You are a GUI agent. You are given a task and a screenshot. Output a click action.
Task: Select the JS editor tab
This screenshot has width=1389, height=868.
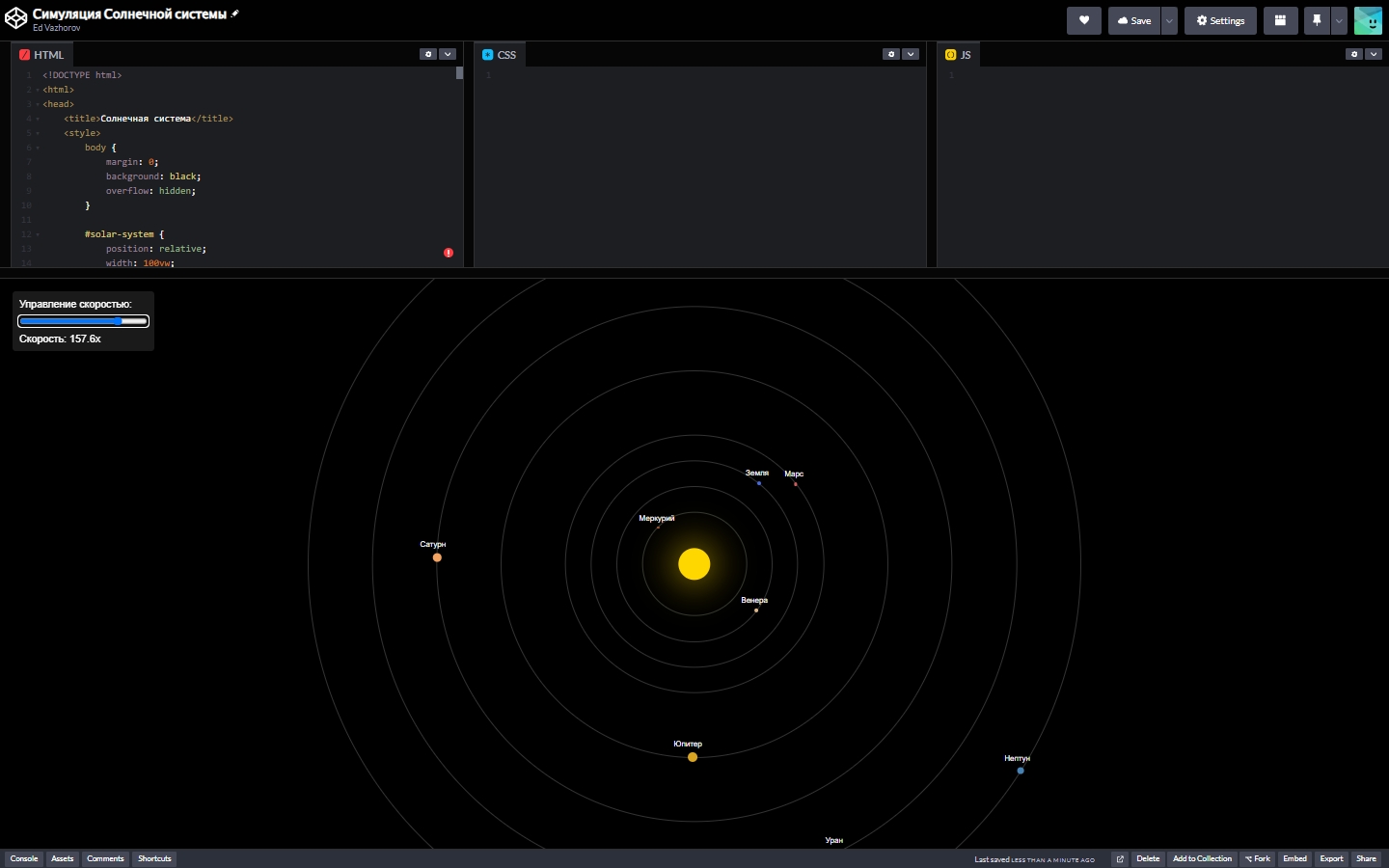pyautogui.click(x=959, y=55)
